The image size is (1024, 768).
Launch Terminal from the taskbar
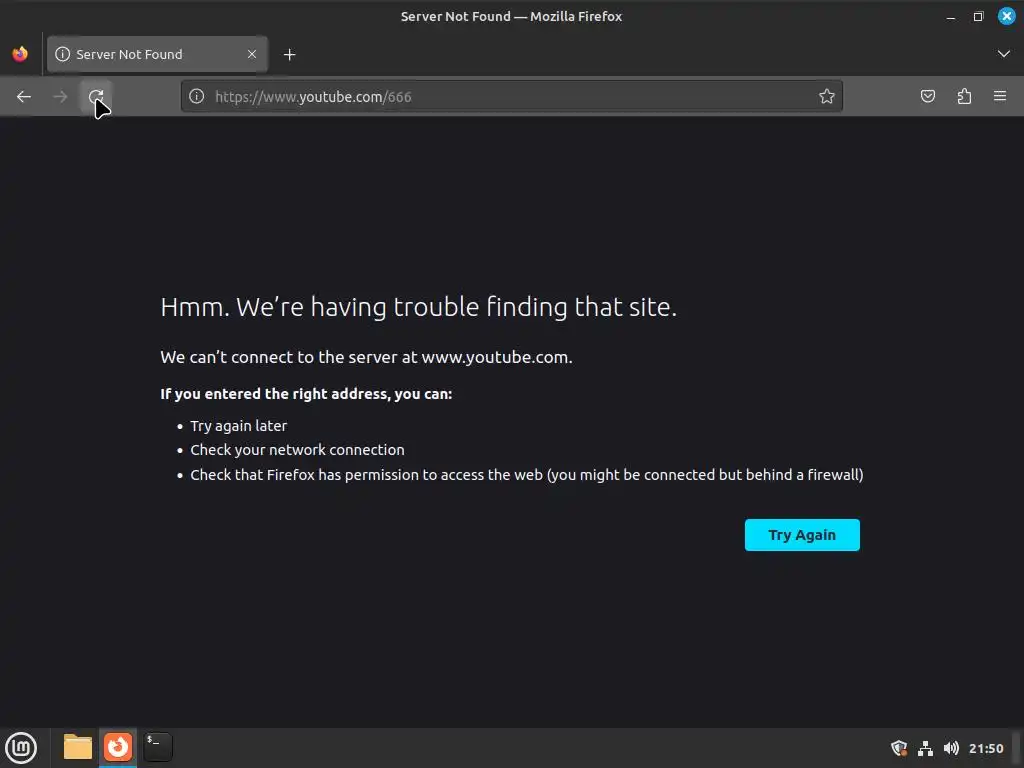coord(158,747)
